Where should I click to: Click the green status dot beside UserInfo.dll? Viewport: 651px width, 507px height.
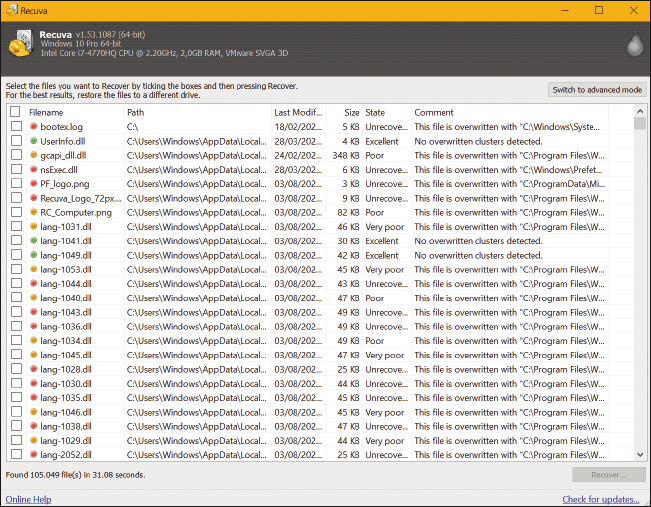[x=33, y=142]
